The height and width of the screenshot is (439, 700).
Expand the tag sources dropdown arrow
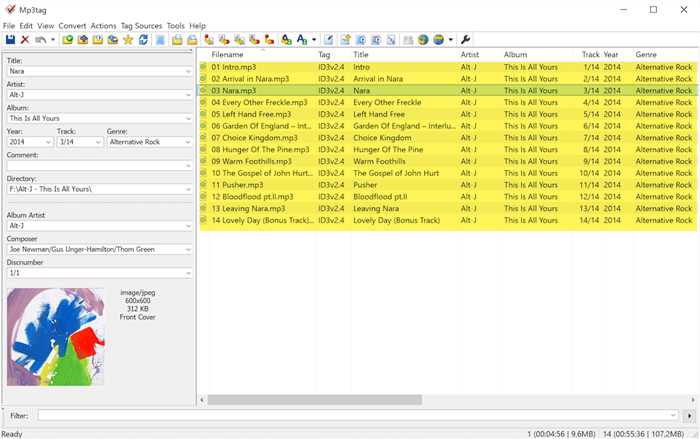tap(450, 40)
